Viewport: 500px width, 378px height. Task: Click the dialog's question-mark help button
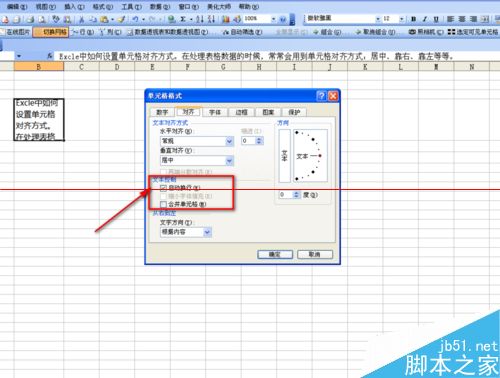tap(321, 96)
